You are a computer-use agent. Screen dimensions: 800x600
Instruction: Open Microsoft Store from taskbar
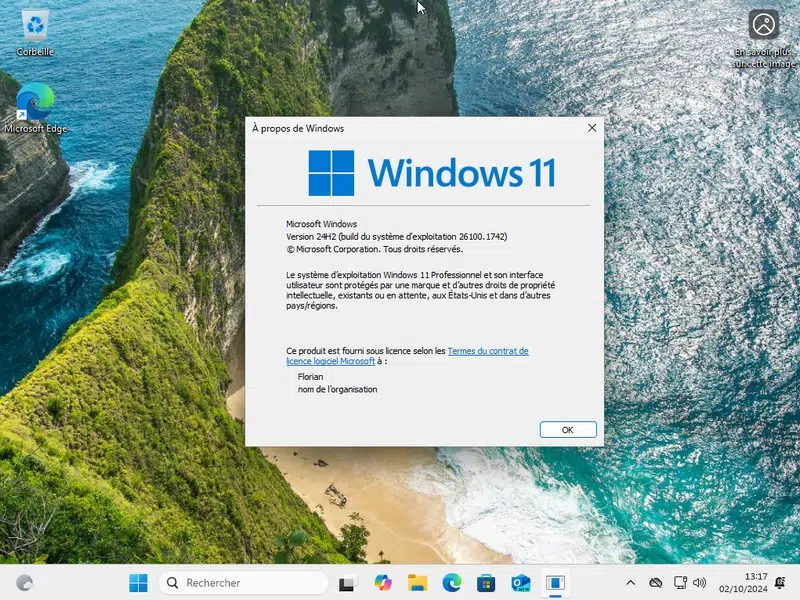click(x=486, y=583)
